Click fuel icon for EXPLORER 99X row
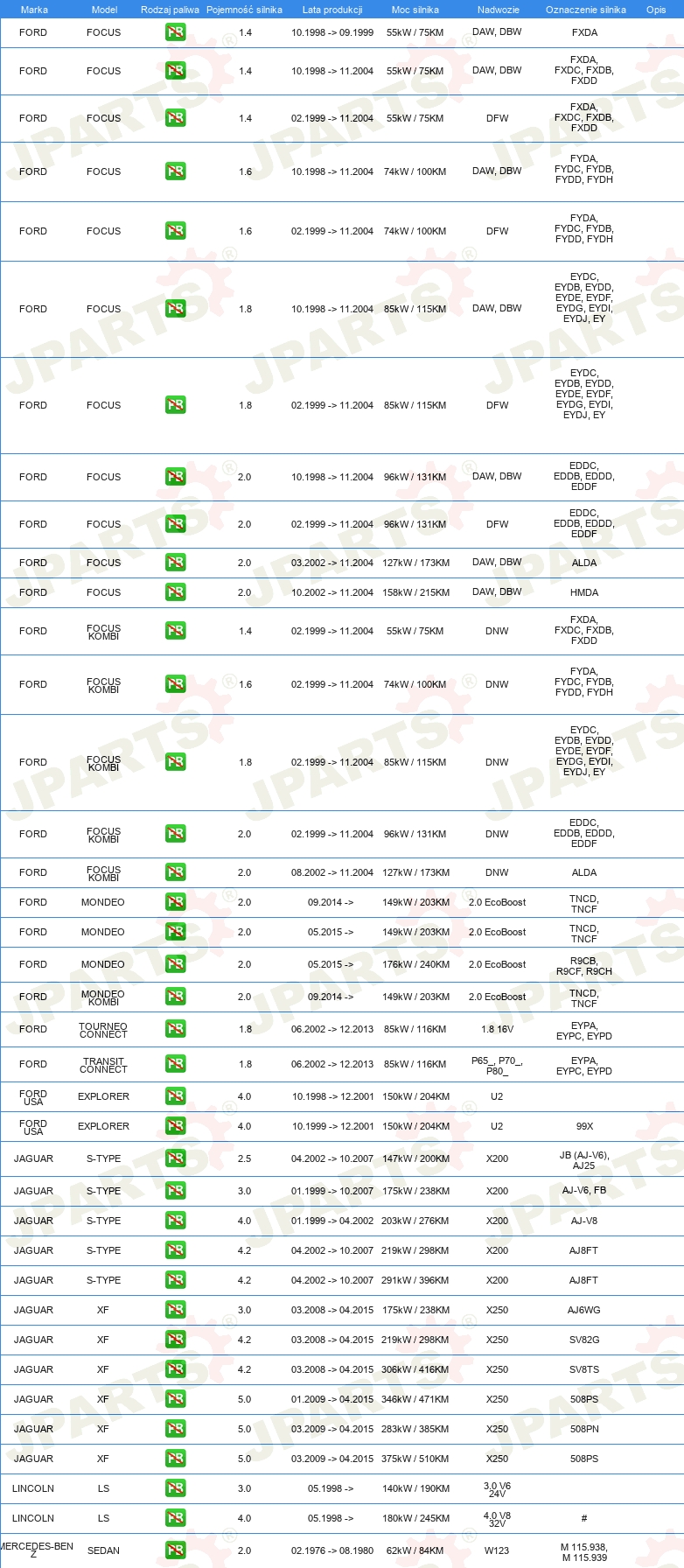 (x=176, y=1126)
